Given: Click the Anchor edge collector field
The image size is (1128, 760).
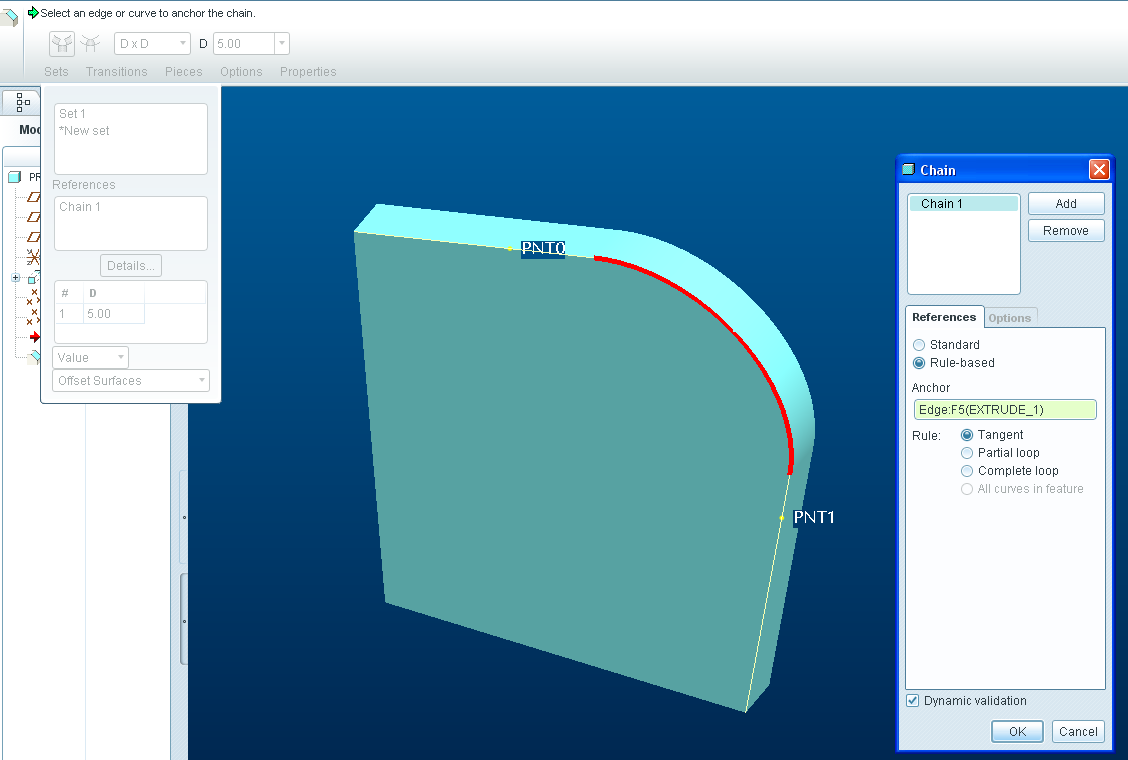Looking at the screenshot, I should (1004, 410).
